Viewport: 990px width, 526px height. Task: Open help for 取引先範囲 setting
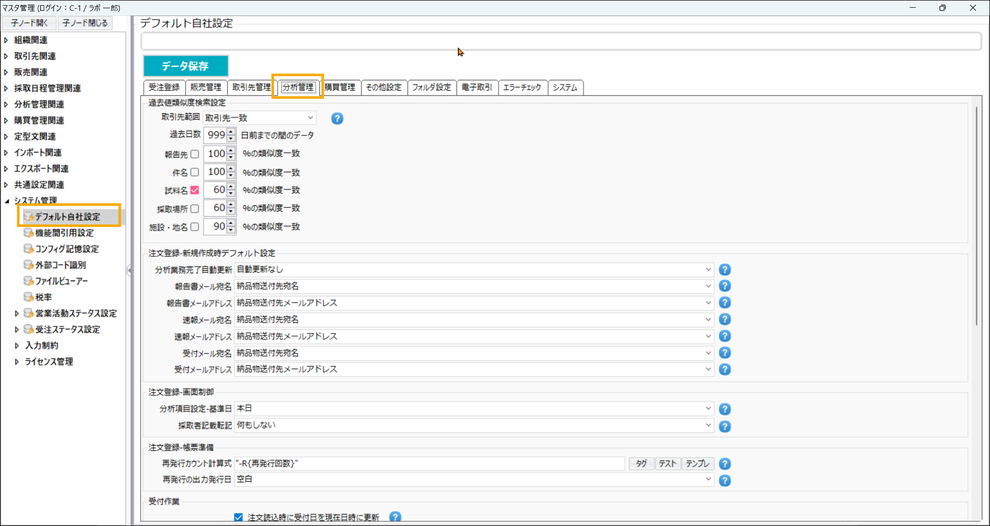(337, 118)
